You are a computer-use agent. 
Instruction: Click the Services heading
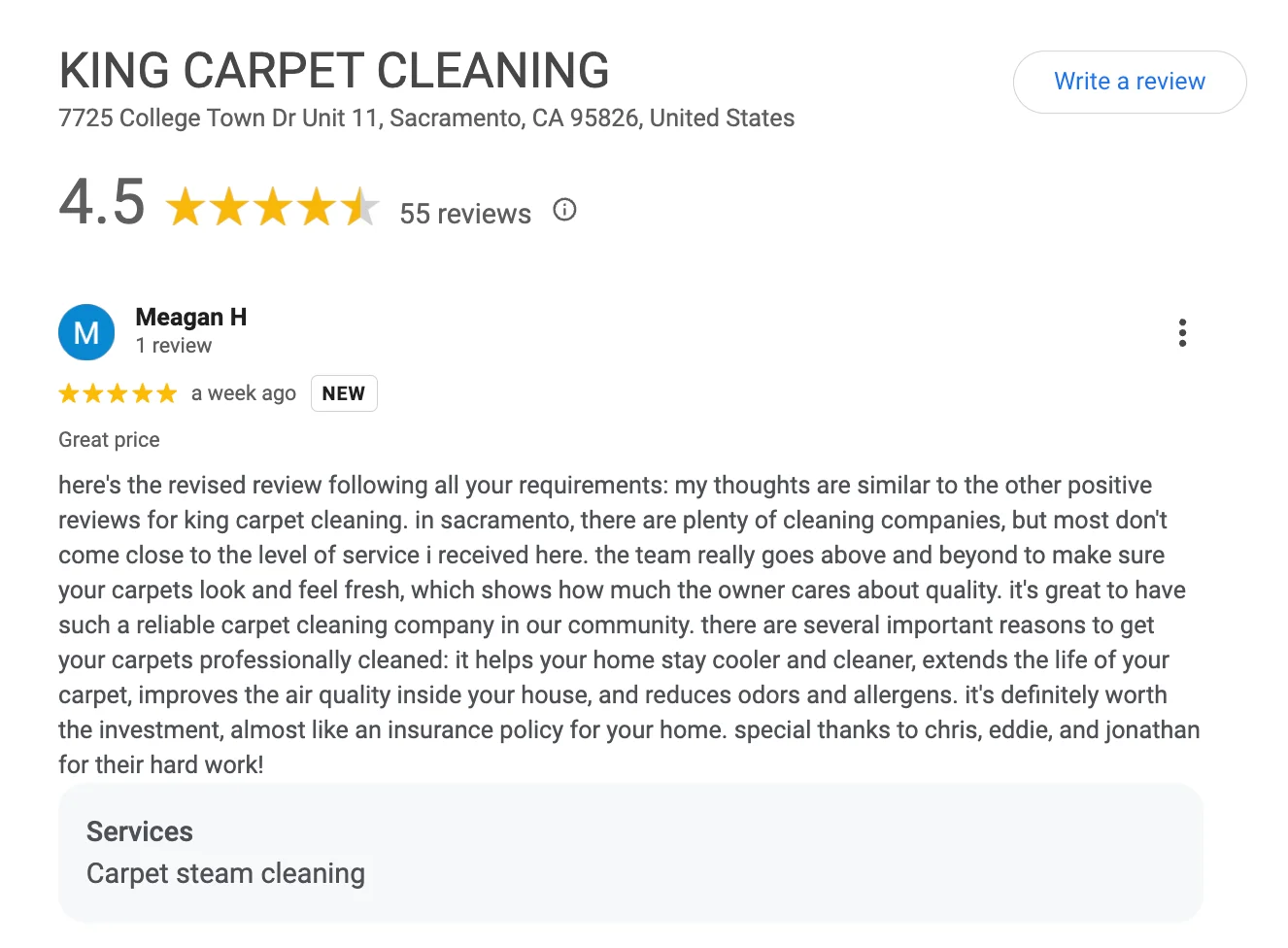[140, 831]
